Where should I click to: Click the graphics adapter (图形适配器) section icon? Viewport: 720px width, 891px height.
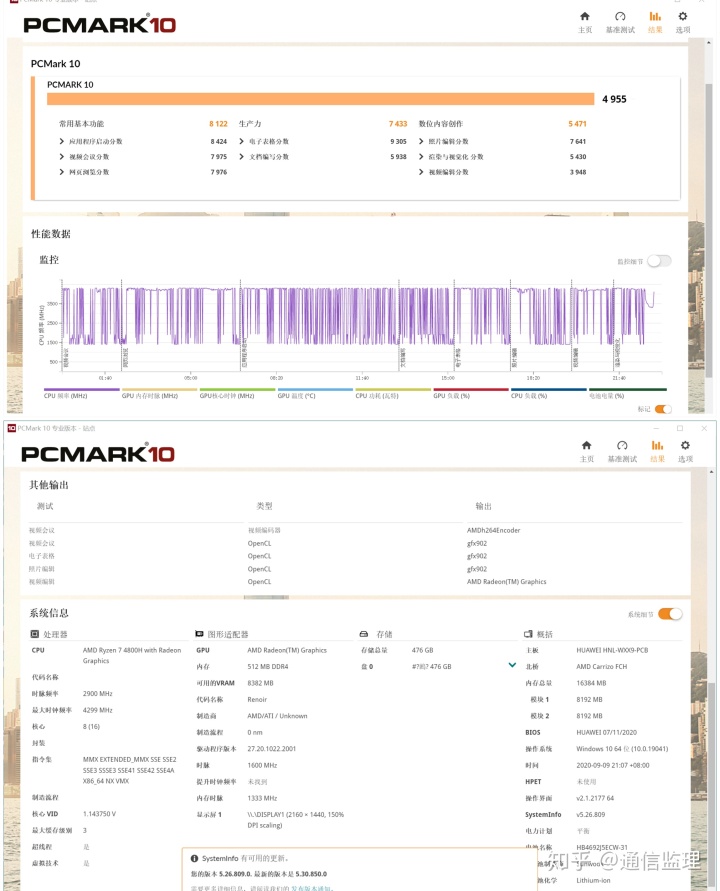tap(199, 634)
